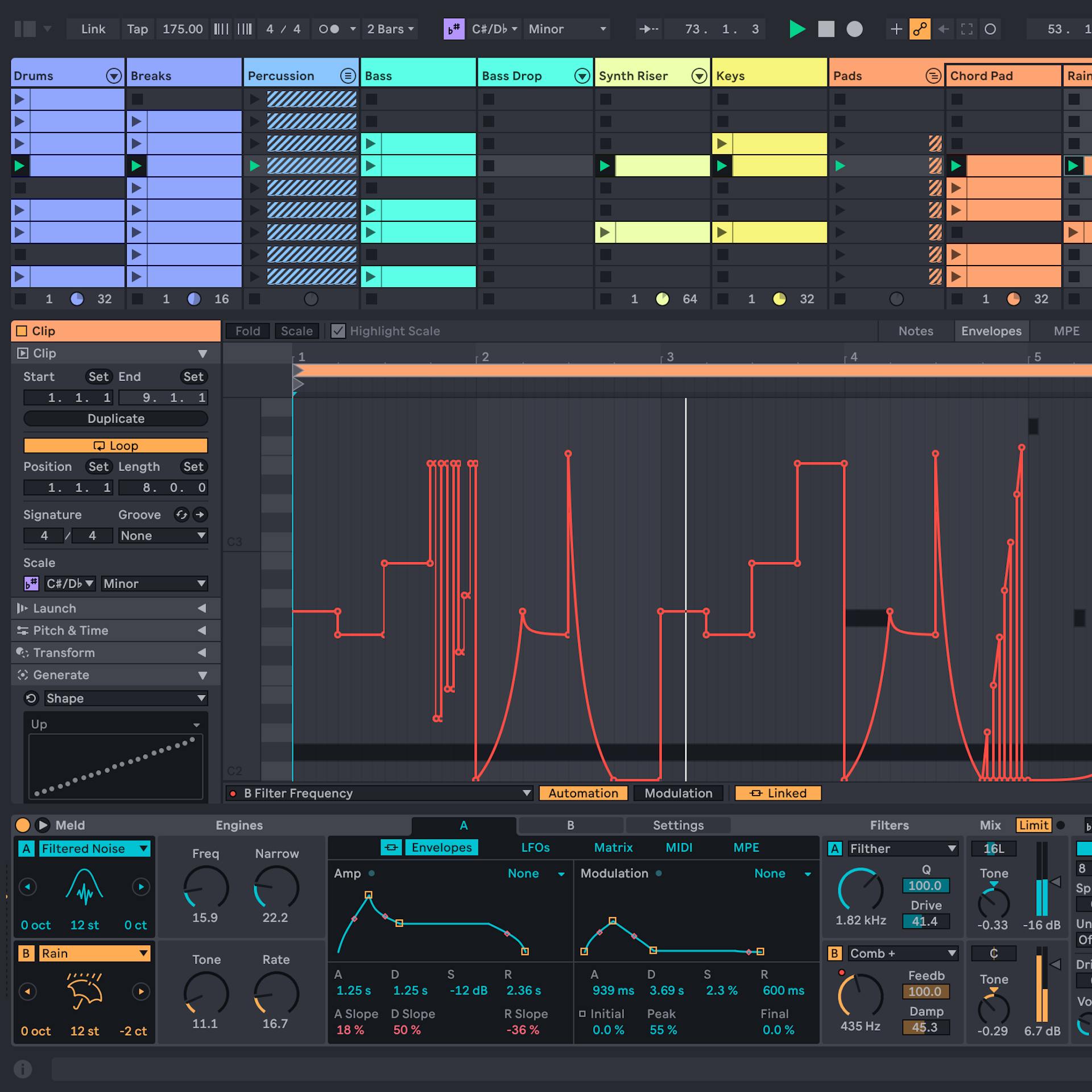The image size is (1092, 1092).
Task: Click the Tap tempo button
Action: 137,29
